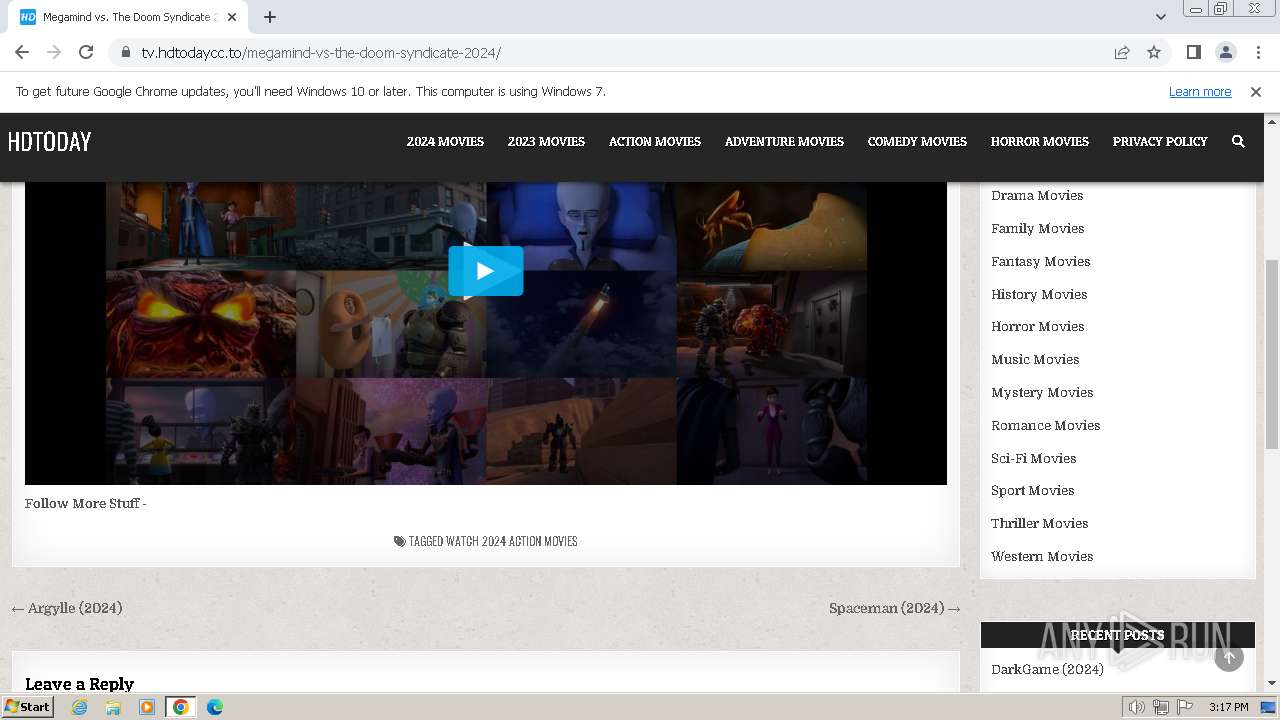Click the browser back arrow

pos(22,52)
